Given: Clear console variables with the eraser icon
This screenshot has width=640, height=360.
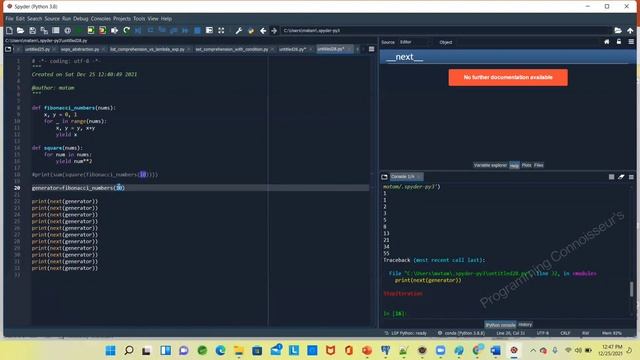Looking at the screenshot, I should tap(621, 177).
